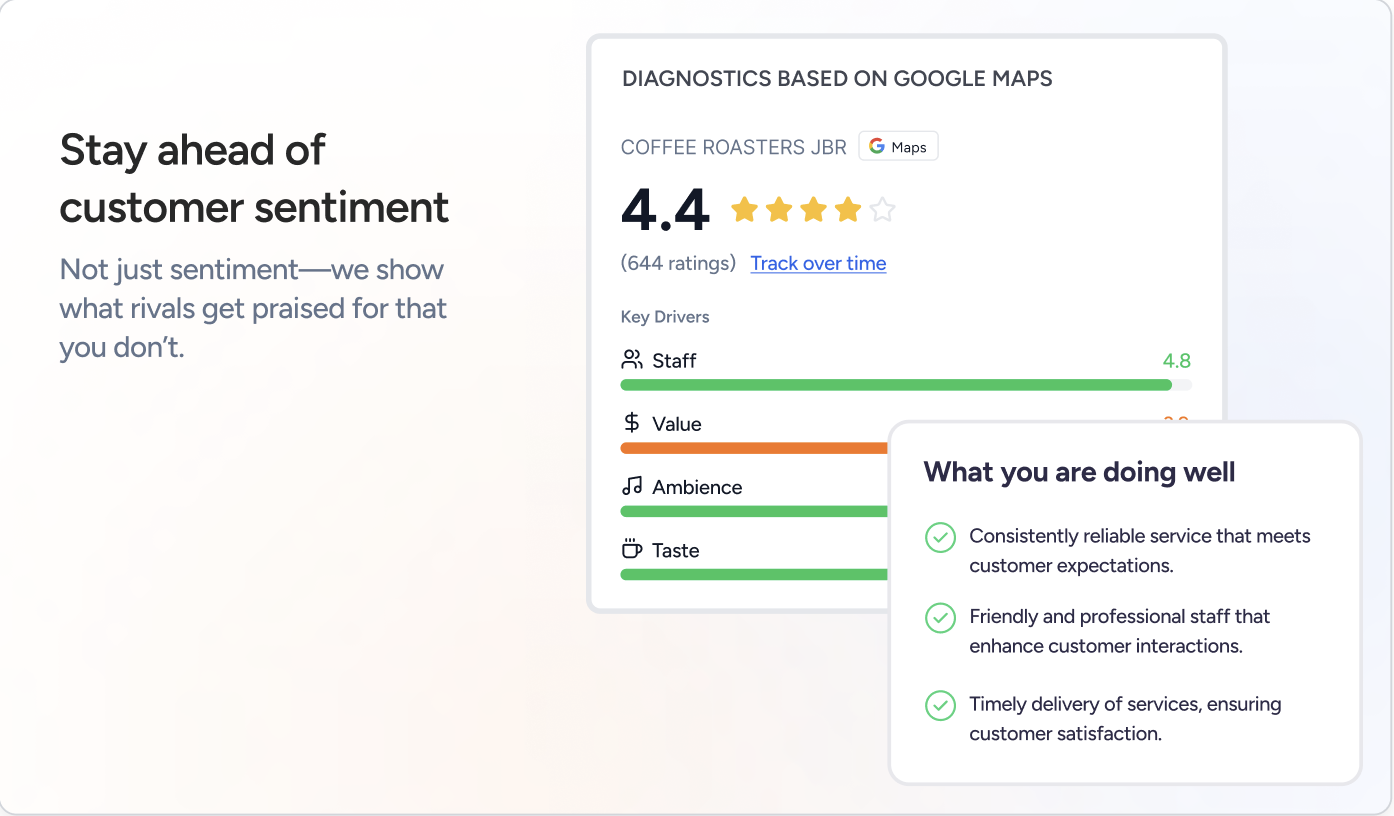Click the coffee cup Taste icon

(632, 550)
